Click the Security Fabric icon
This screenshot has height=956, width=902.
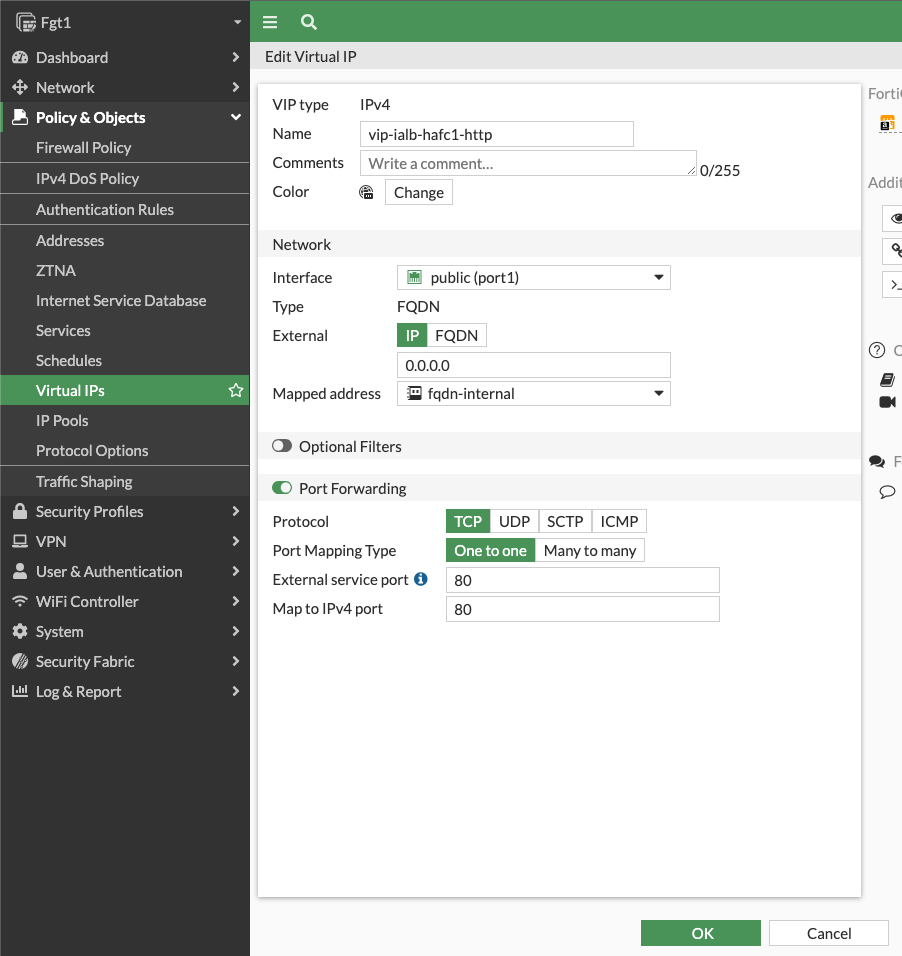point(20,661)
